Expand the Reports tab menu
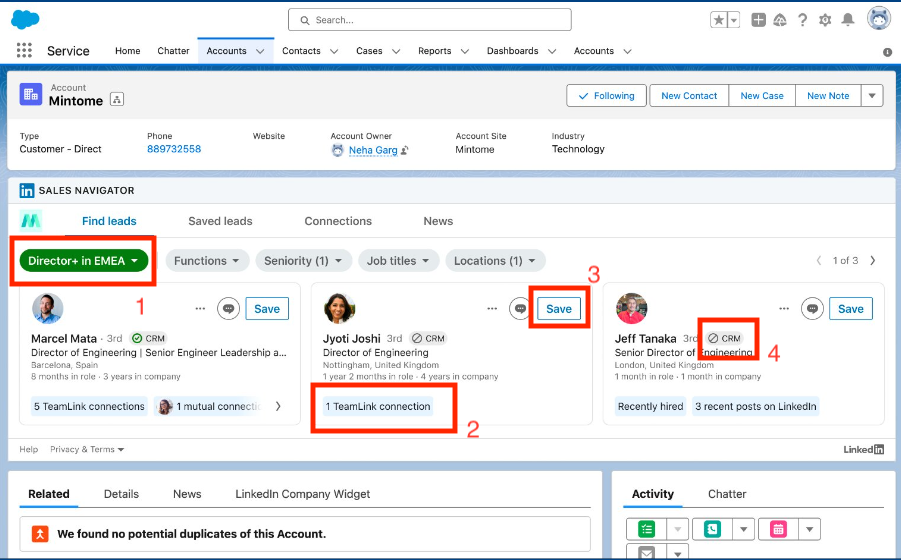 click(x=465, y=51)
